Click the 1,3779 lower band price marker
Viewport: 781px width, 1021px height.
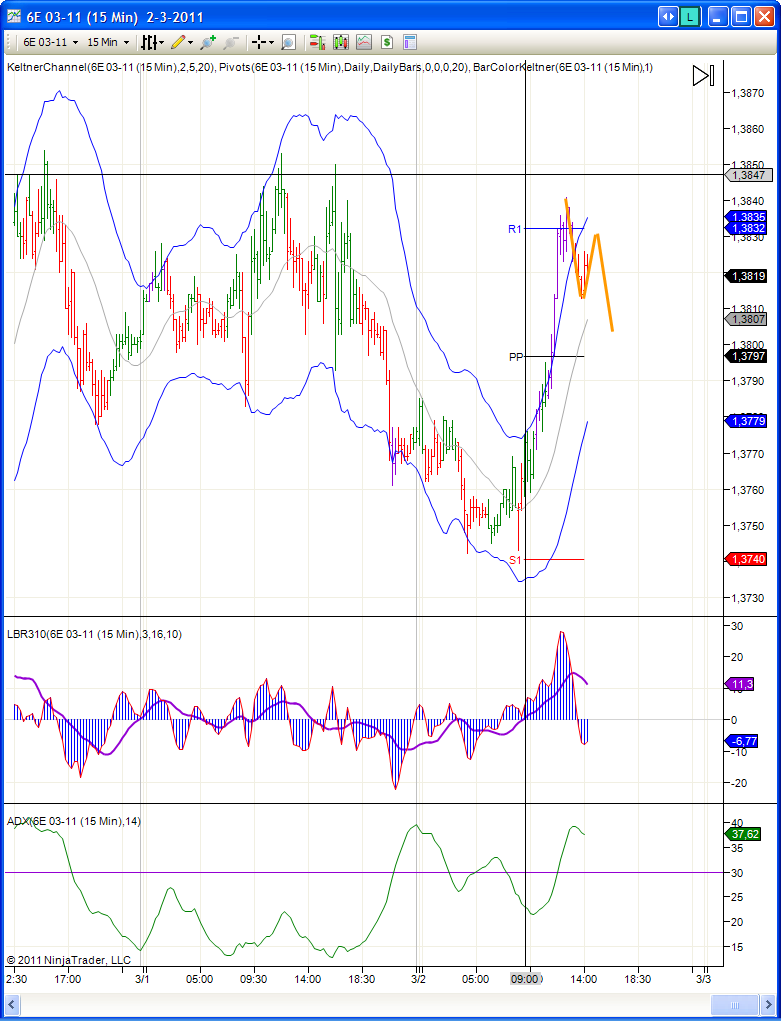(x=745, y=421)
